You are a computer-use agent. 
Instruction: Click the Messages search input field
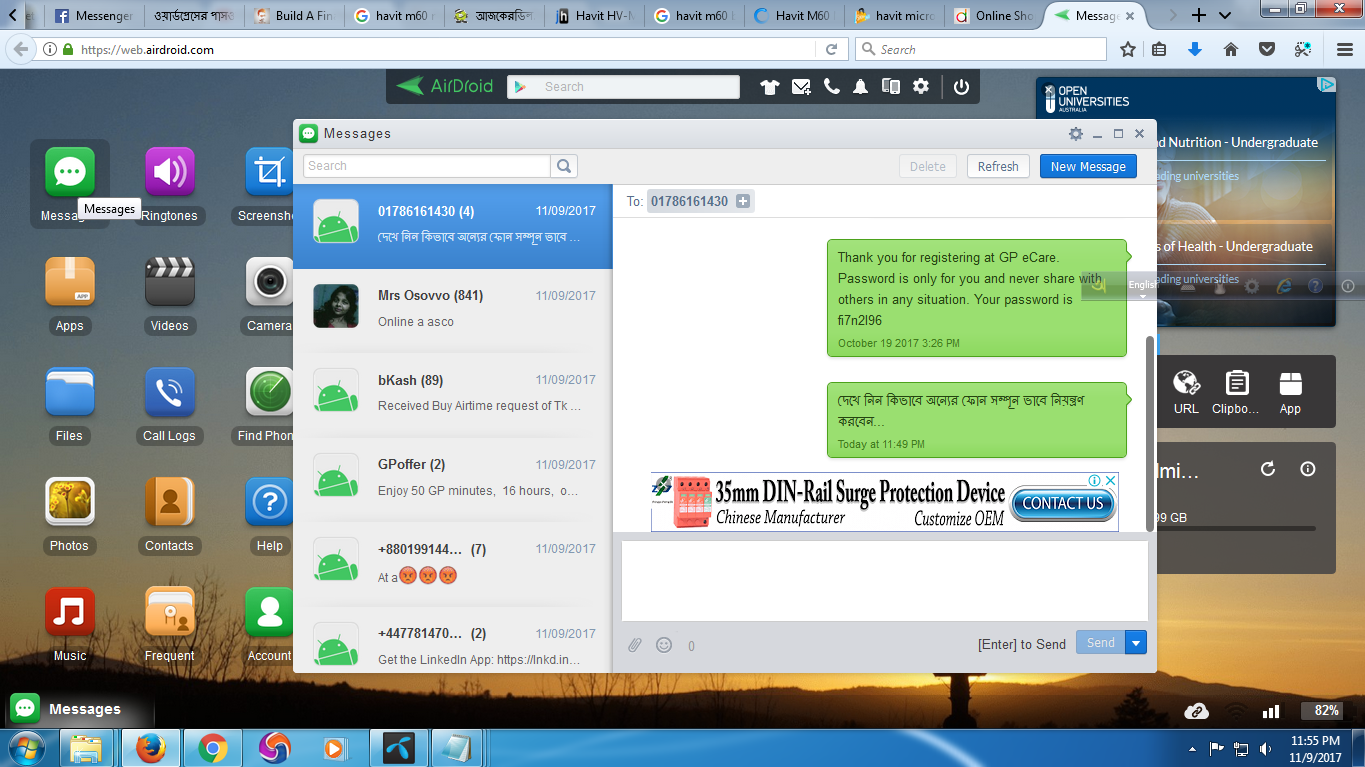(427, 166)
